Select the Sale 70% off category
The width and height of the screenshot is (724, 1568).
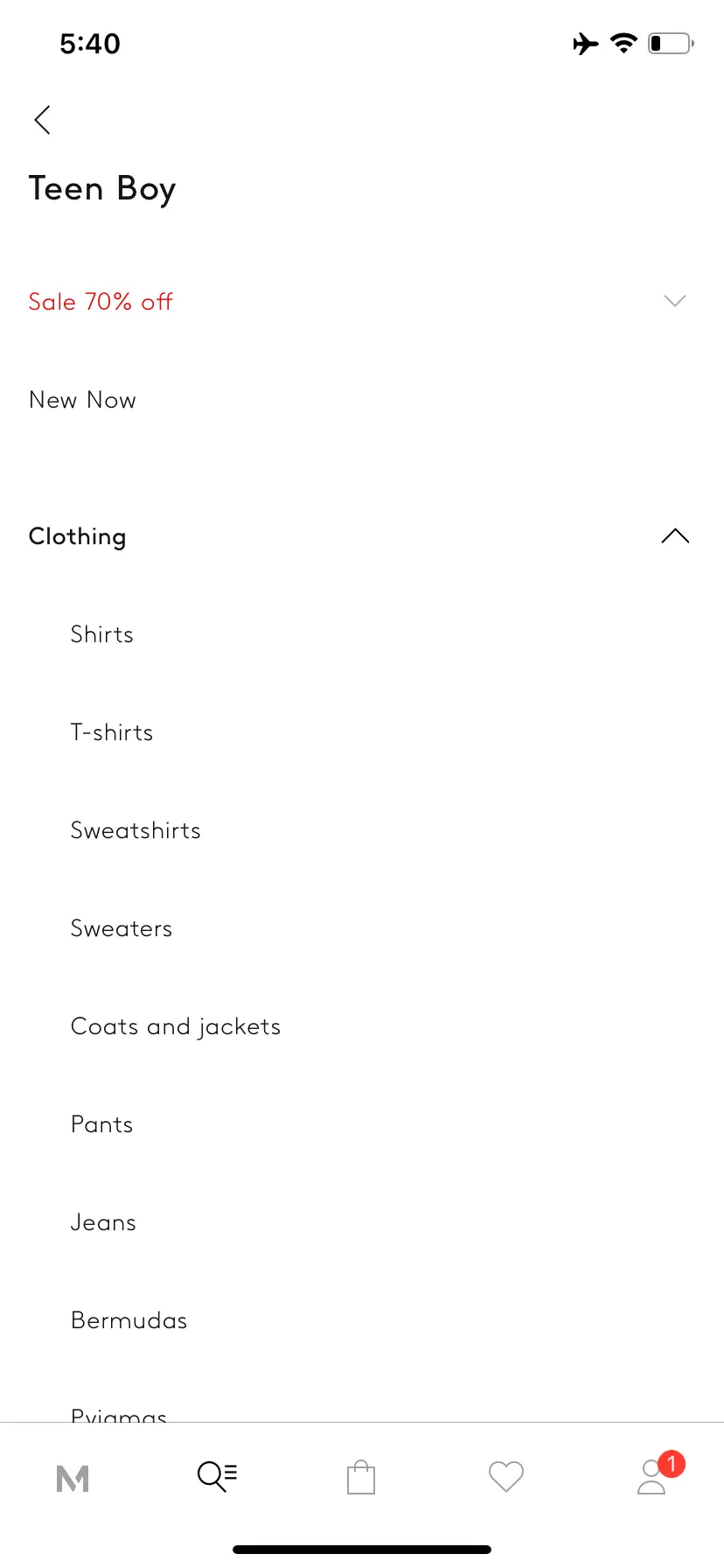tap(101, 302)
